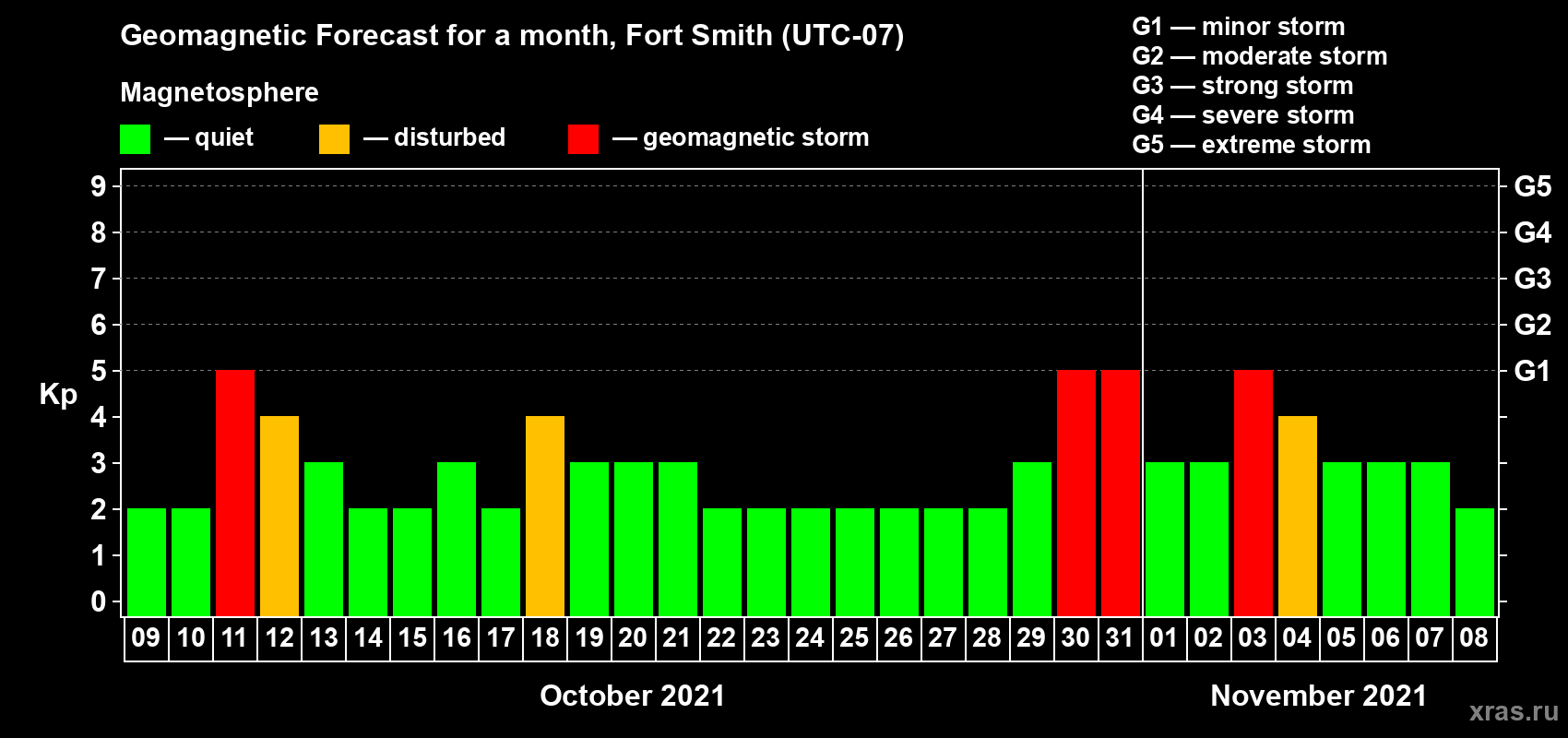Select the orange bar for October 18
Image resolution: width=1568 pixels, height=738 pixels.
(545, 517)
